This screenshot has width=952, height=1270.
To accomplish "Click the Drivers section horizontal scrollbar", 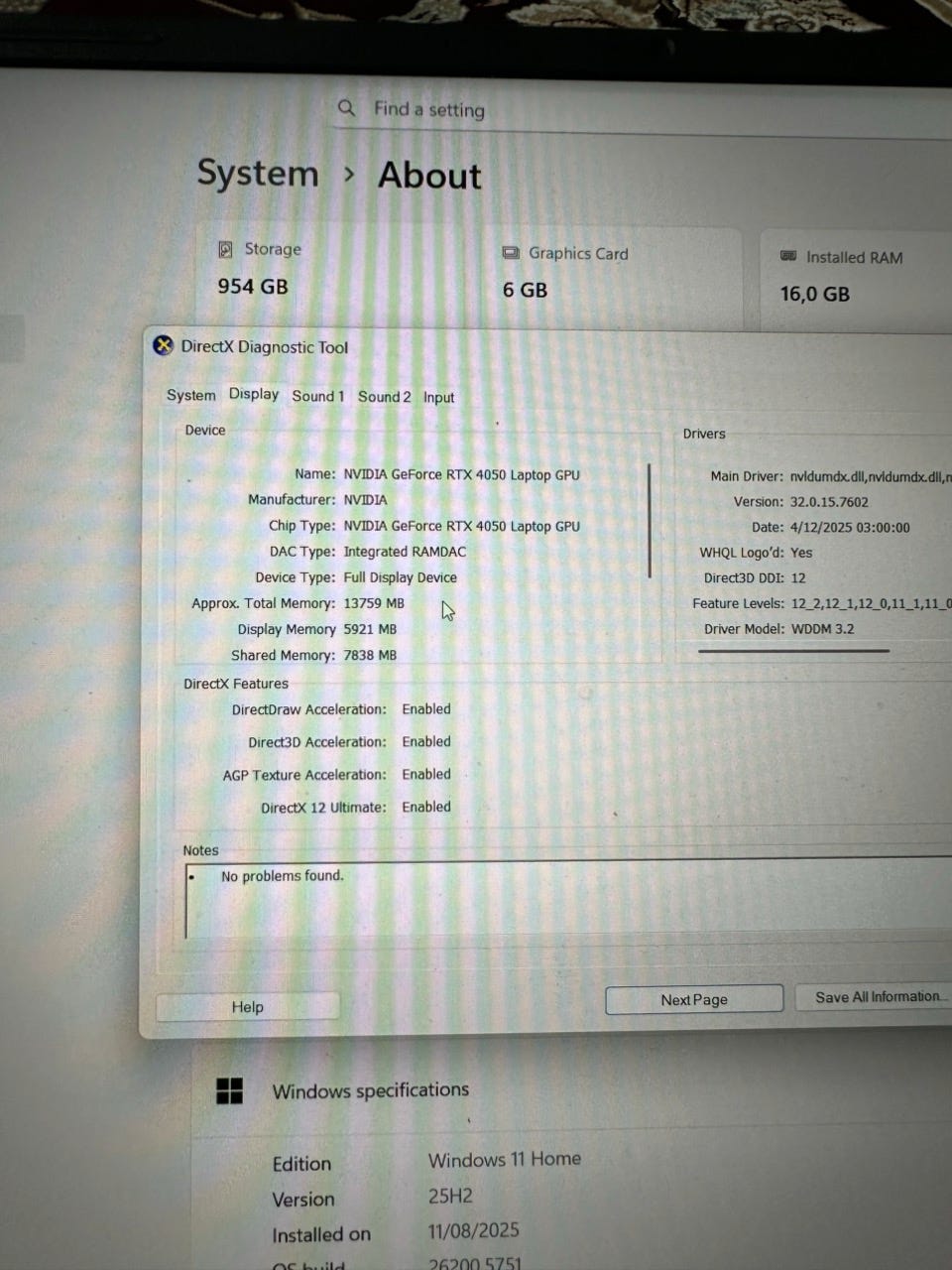I will [x=793, y=652].
